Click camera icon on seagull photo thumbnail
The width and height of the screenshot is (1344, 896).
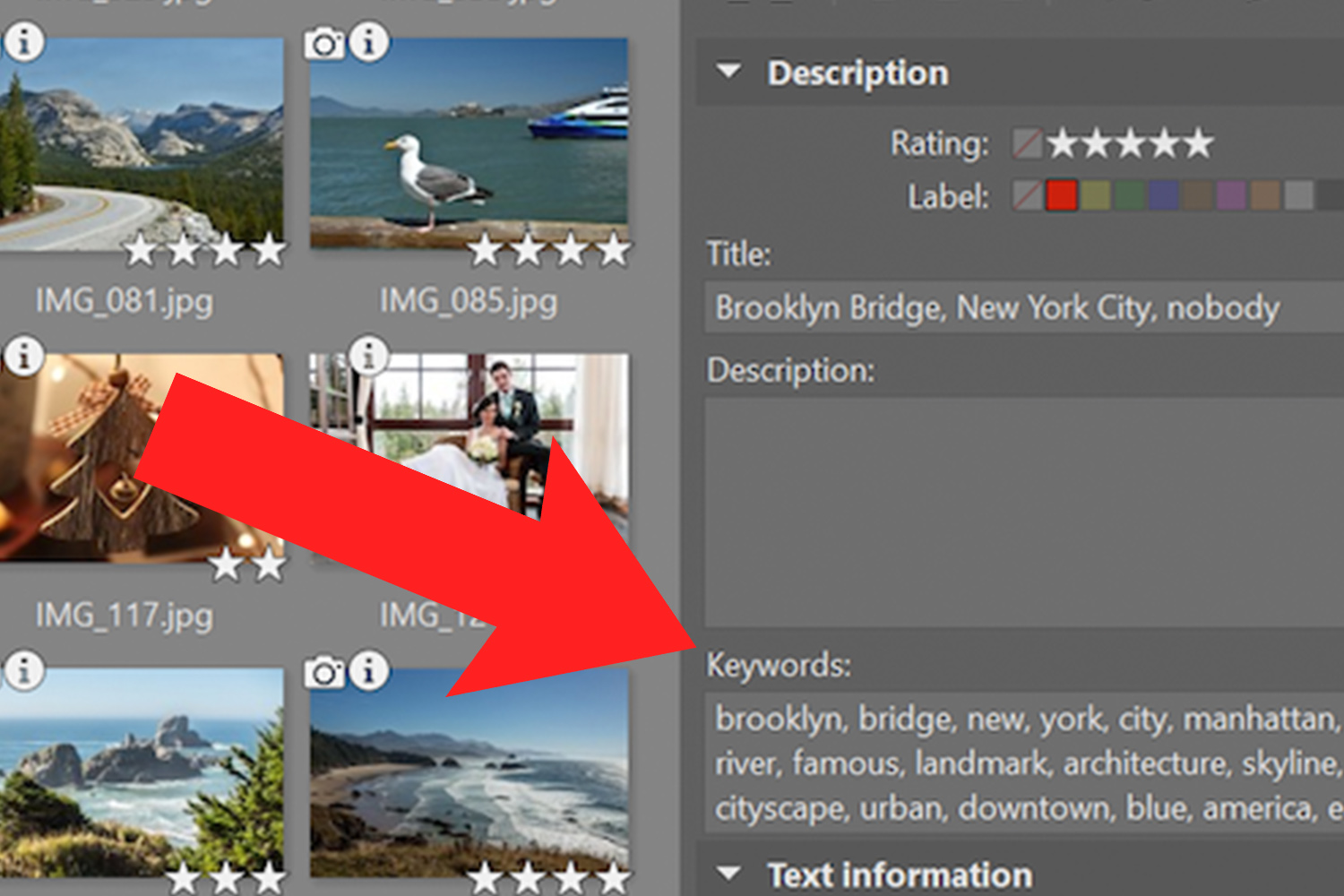tap(324, 43)
